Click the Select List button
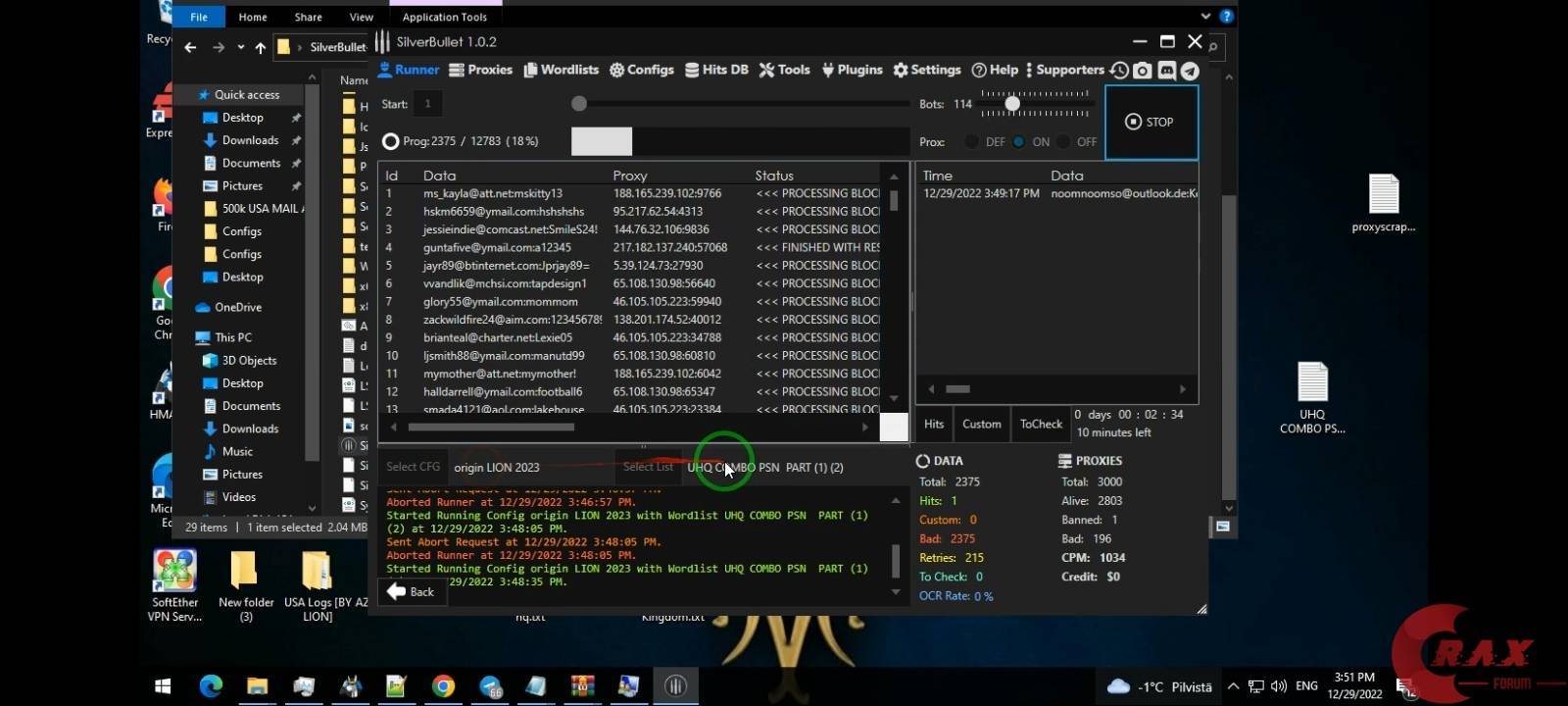 (x=648, y=467)
